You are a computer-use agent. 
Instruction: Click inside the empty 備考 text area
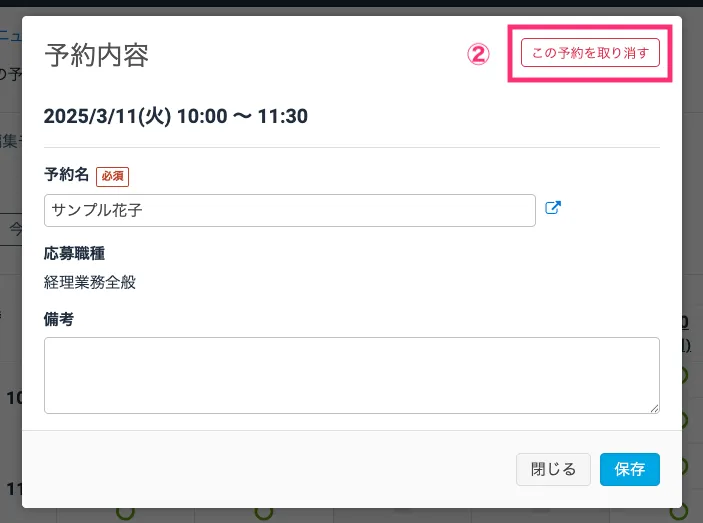pos(351,375)
